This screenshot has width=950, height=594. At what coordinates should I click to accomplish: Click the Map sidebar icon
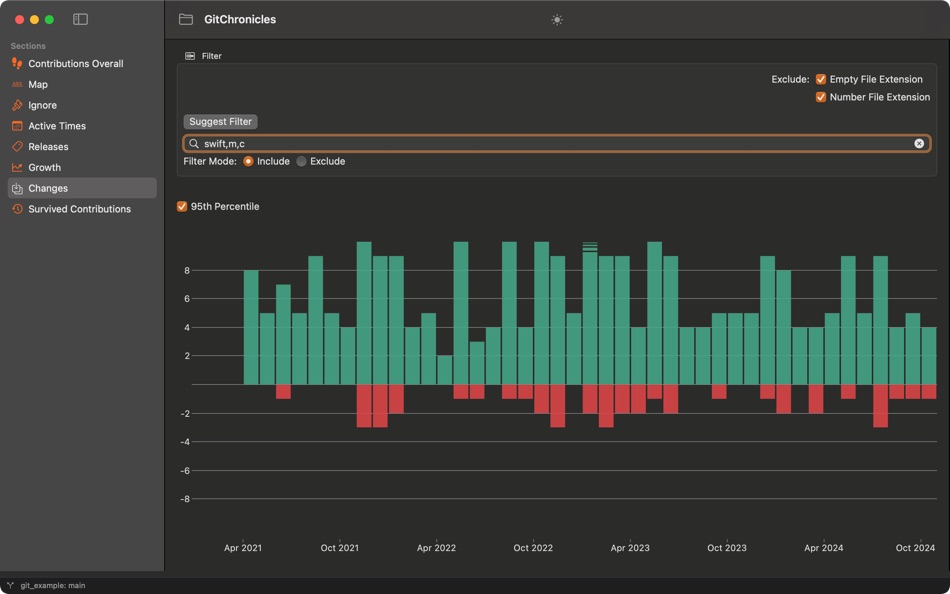(17, 84)
